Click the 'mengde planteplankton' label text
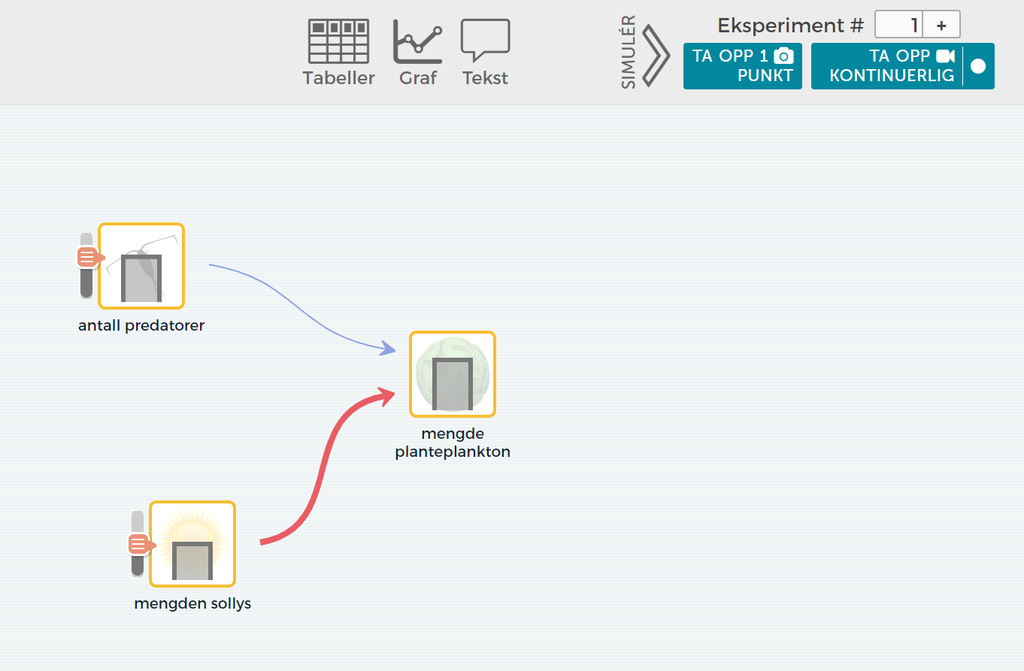The width and height of the screenshot is (1024, 671). tap(452, 442)
